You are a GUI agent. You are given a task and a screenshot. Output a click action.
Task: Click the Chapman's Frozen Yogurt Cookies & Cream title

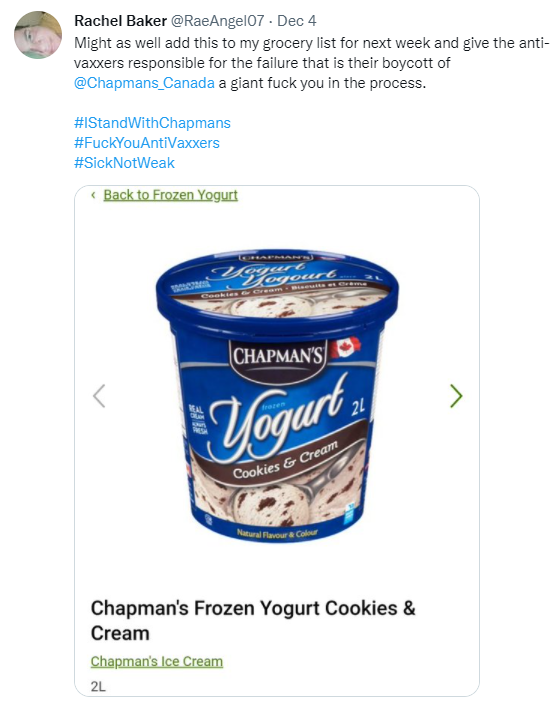(253, 620)
